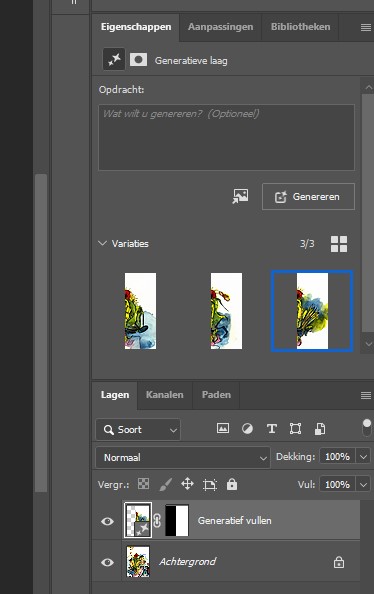Filter layers by smart objects icon
The width and height of the screenshot is (374, 594).
pyautogui.click(x=319, y=429)
